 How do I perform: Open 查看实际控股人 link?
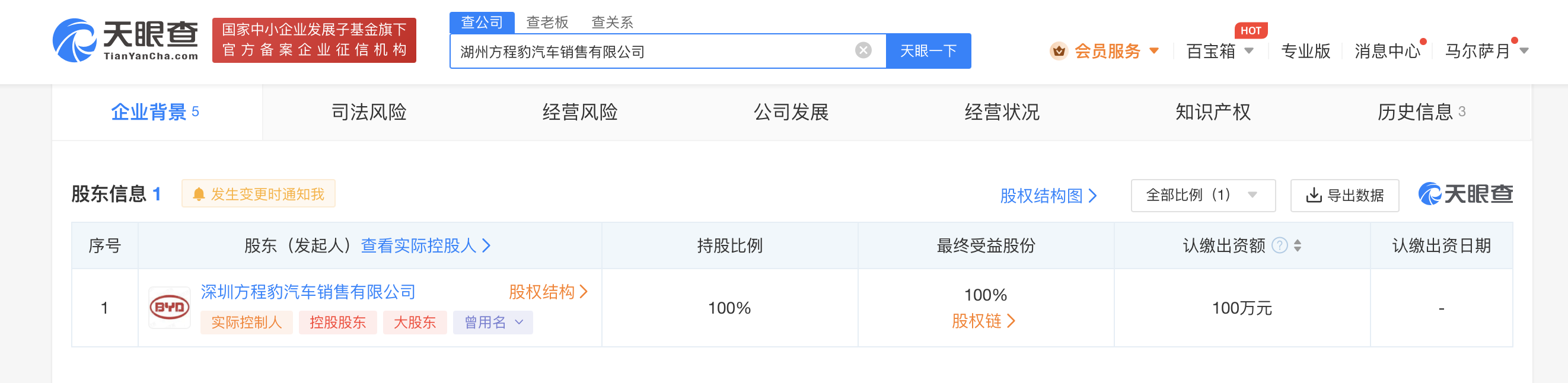[425, 246]
